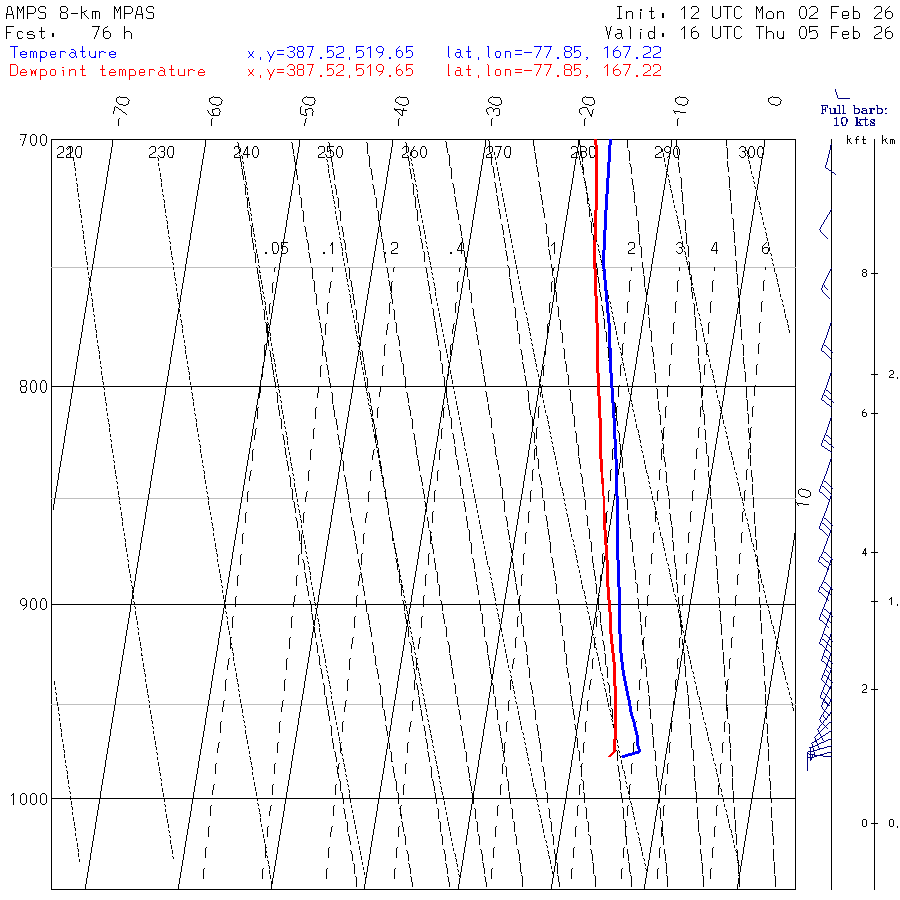The width and height of the screenshot is (900, 900).
Task: Click the 0 degree temperature axis label
Action: pyautogui.click(x=775, y=102)
